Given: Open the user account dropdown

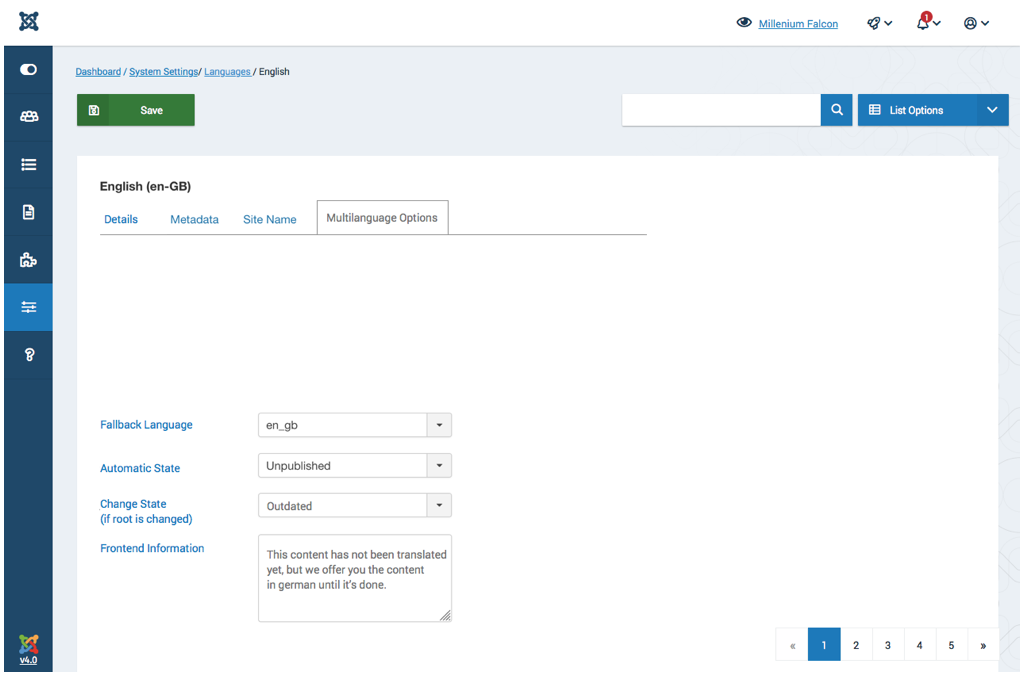Looking at the screenshot, I should tap(976, 24).
